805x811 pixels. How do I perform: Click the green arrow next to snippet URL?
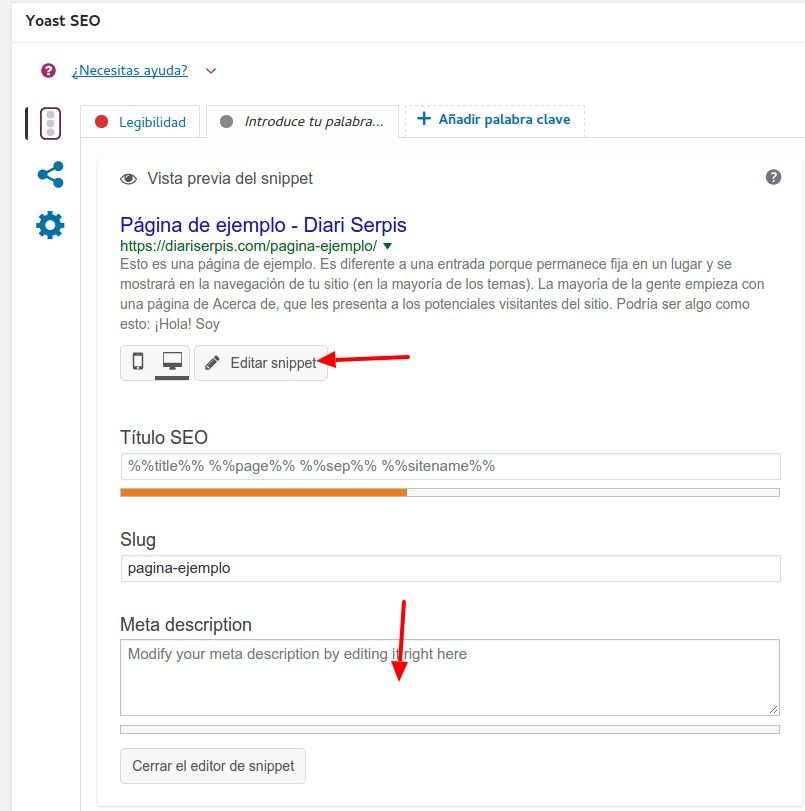point(387,246)
